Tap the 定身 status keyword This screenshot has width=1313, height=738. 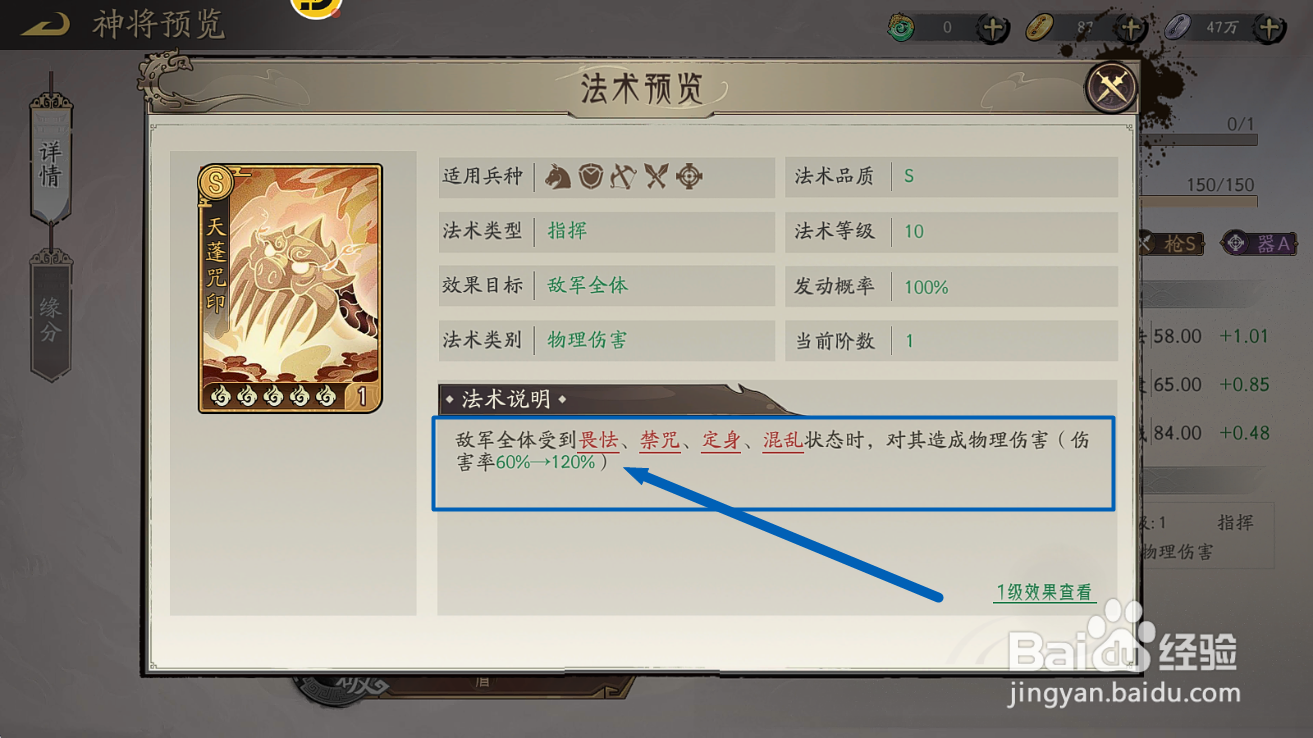tap(721, 440)
